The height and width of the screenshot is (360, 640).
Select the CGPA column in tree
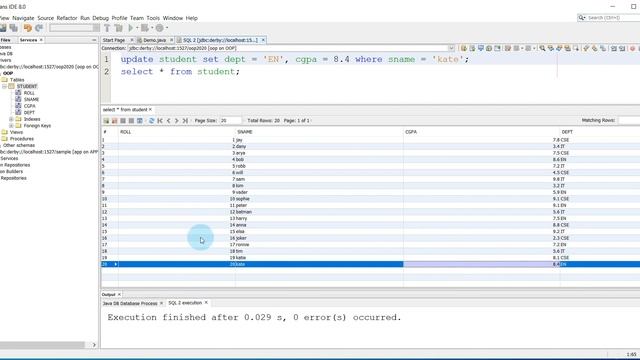click(x=29, y=106)
